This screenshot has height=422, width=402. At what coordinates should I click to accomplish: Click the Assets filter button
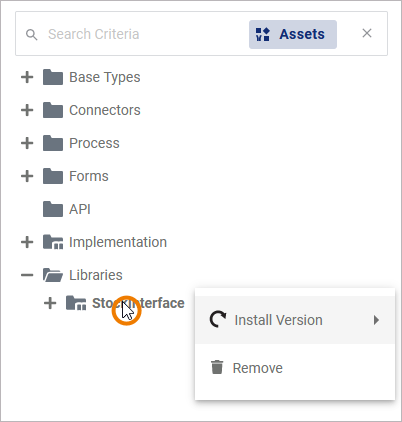click(293, 34)
